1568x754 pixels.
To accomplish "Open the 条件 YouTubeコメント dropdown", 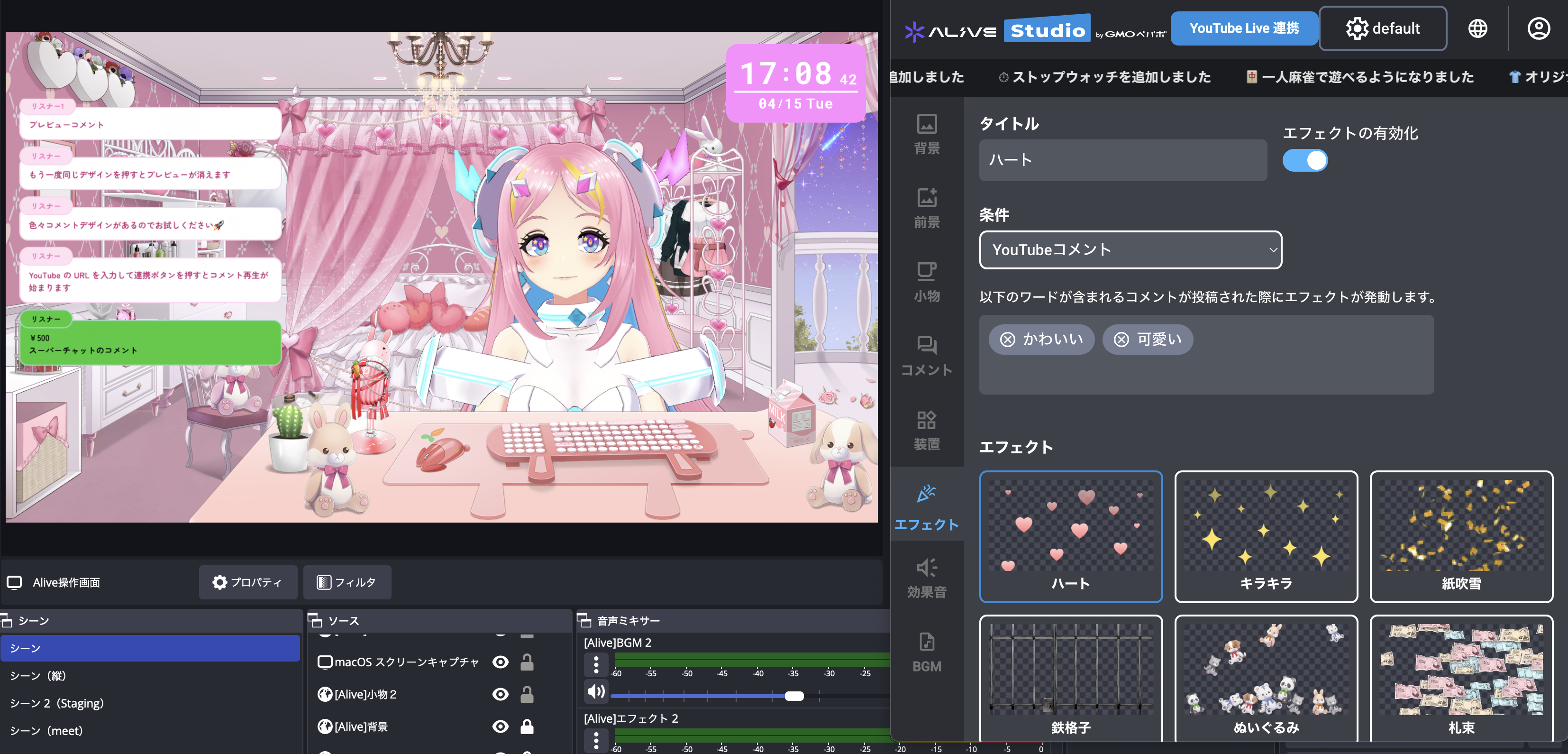I will [1130, 250].
